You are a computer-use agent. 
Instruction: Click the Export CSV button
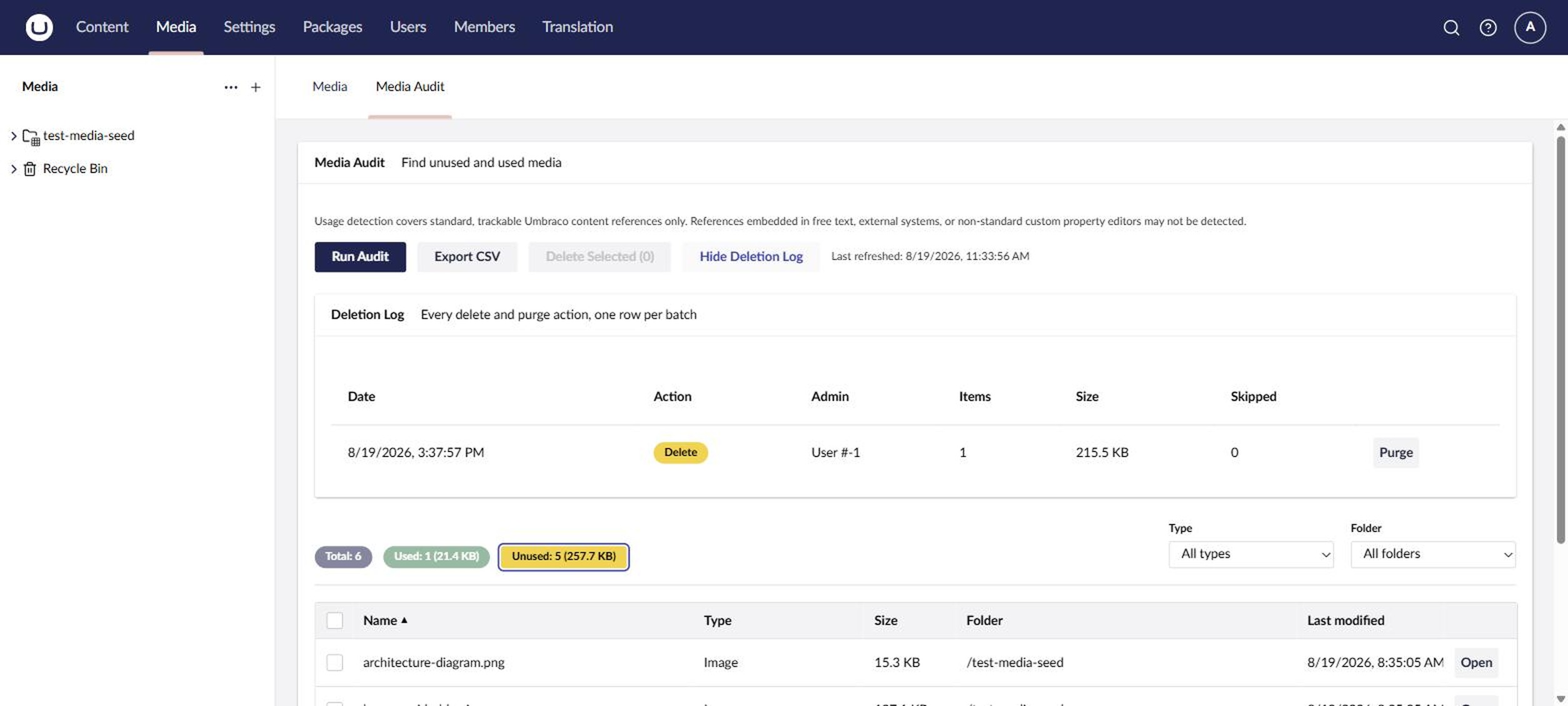click(x=467, y=257)
